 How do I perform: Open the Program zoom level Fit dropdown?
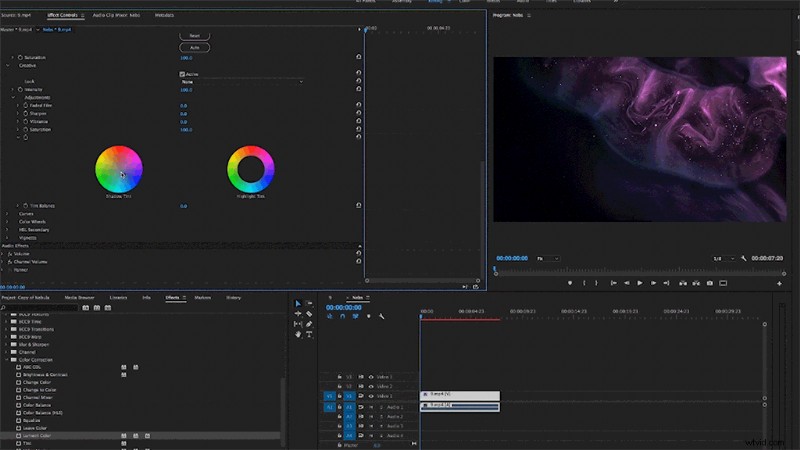[x=548, y=259]
